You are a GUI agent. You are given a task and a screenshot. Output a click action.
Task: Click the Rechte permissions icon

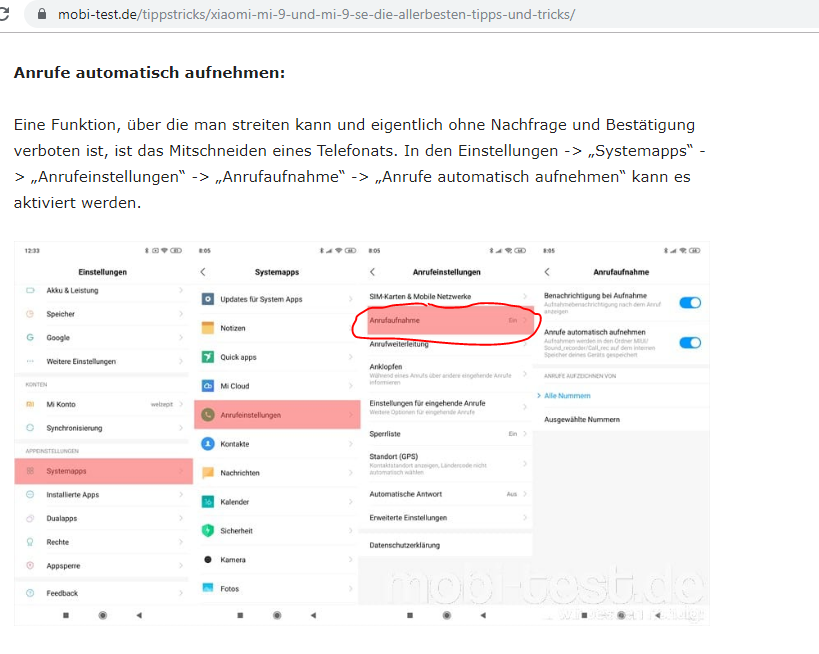click(30, 542)
